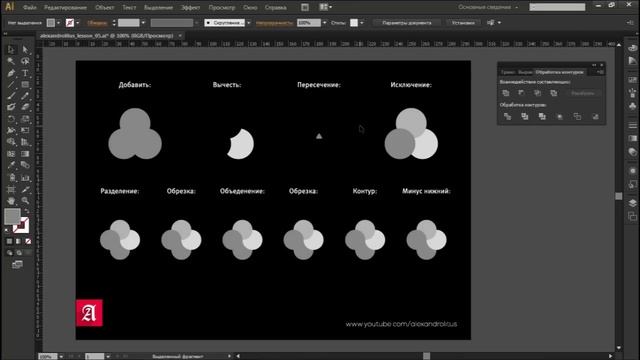Click the Fill color swatch in toolbox
The image size is (640, 360).
(12, 216)
